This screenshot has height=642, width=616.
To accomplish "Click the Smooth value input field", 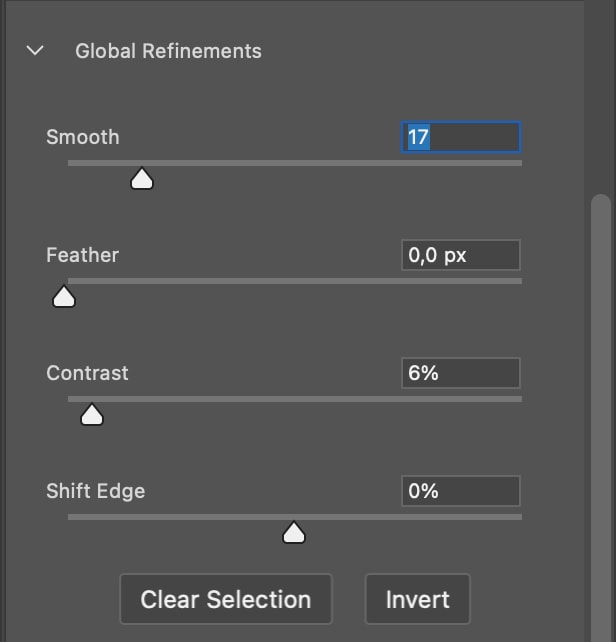I will 460,137.
